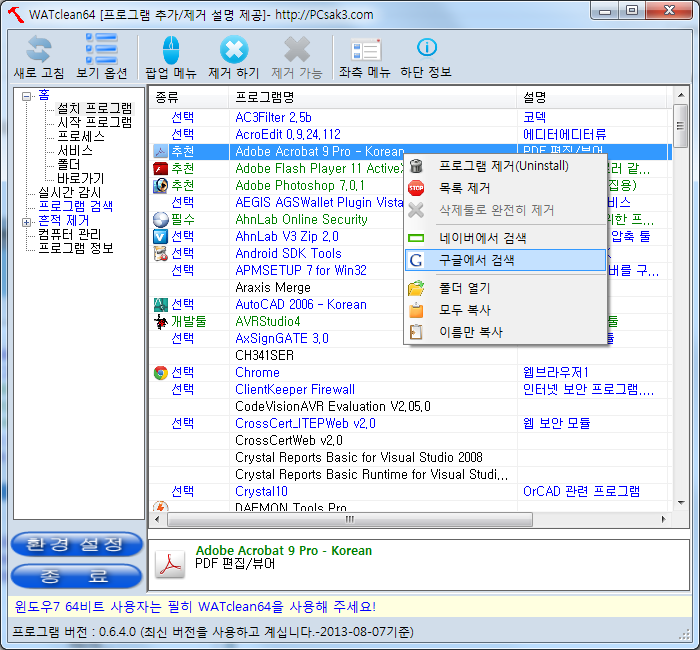Select the AcroEdit 0.9.24.112 row

[410, 134]
